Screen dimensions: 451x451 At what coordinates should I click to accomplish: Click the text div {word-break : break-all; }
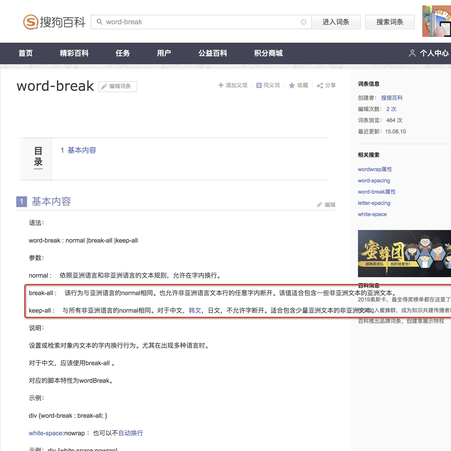[68, 416]
